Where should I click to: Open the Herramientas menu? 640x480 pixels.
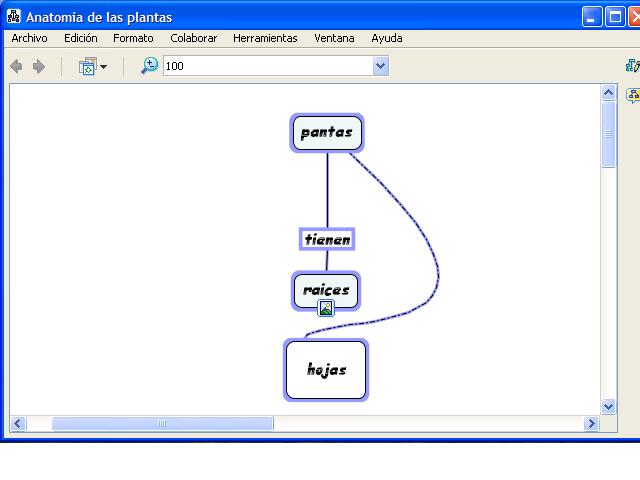point(265,38)
